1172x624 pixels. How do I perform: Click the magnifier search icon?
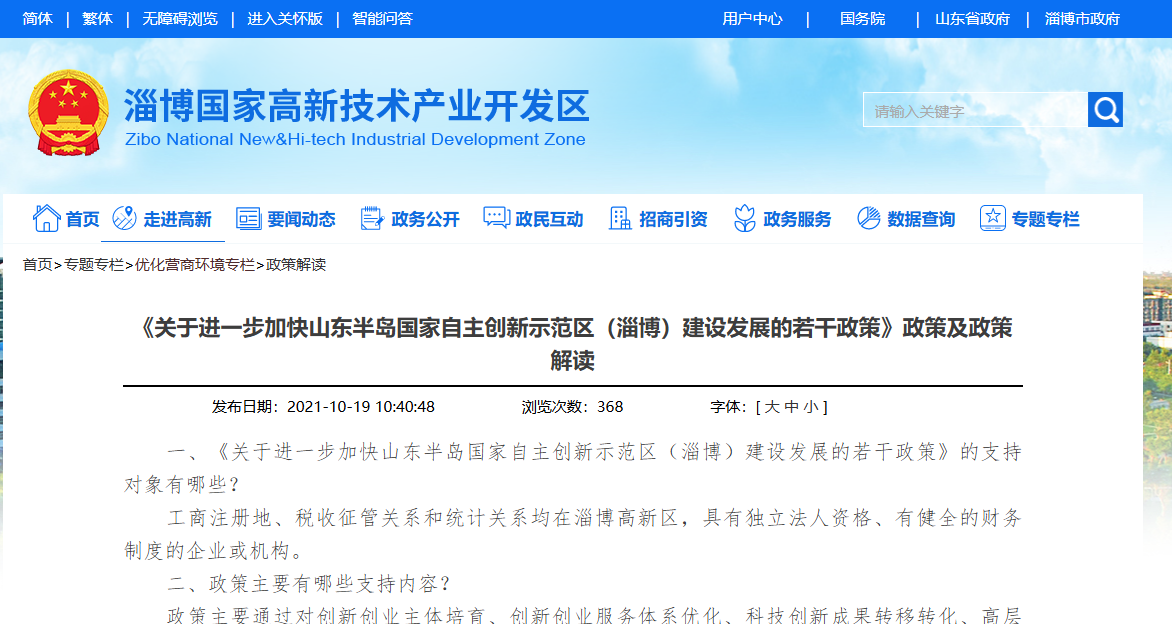1105,109
